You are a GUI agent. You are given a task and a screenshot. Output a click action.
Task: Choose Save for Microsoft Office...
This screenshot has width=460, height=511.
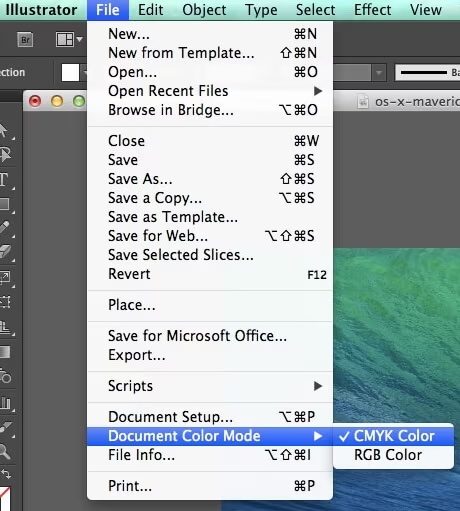point(210,336)
